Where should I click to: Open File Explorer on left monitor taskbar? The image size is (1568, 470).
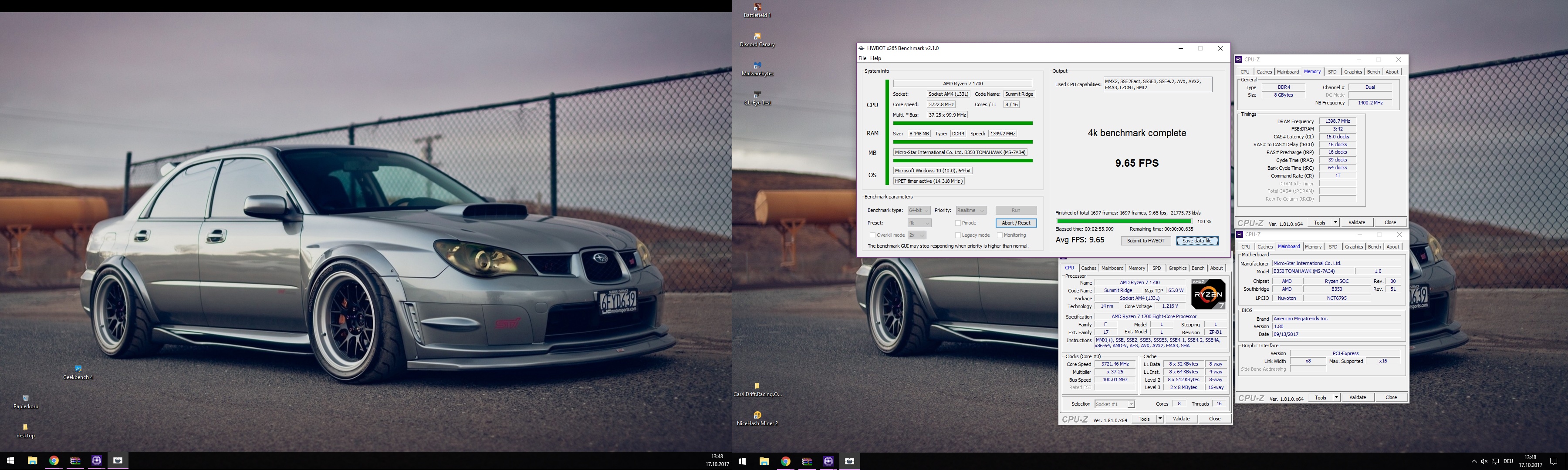click(32, 461)
